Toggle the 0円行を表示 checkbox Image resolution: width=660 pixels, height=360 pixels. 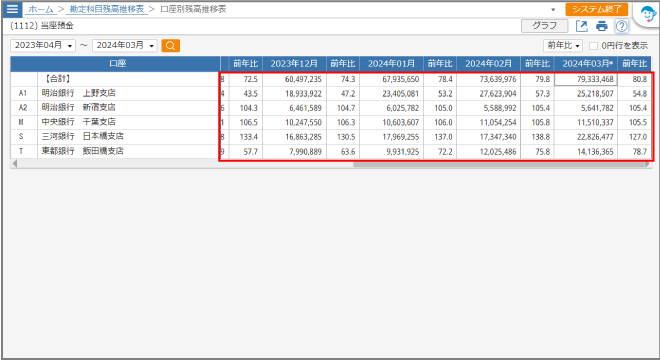click(x=593, y=45)
